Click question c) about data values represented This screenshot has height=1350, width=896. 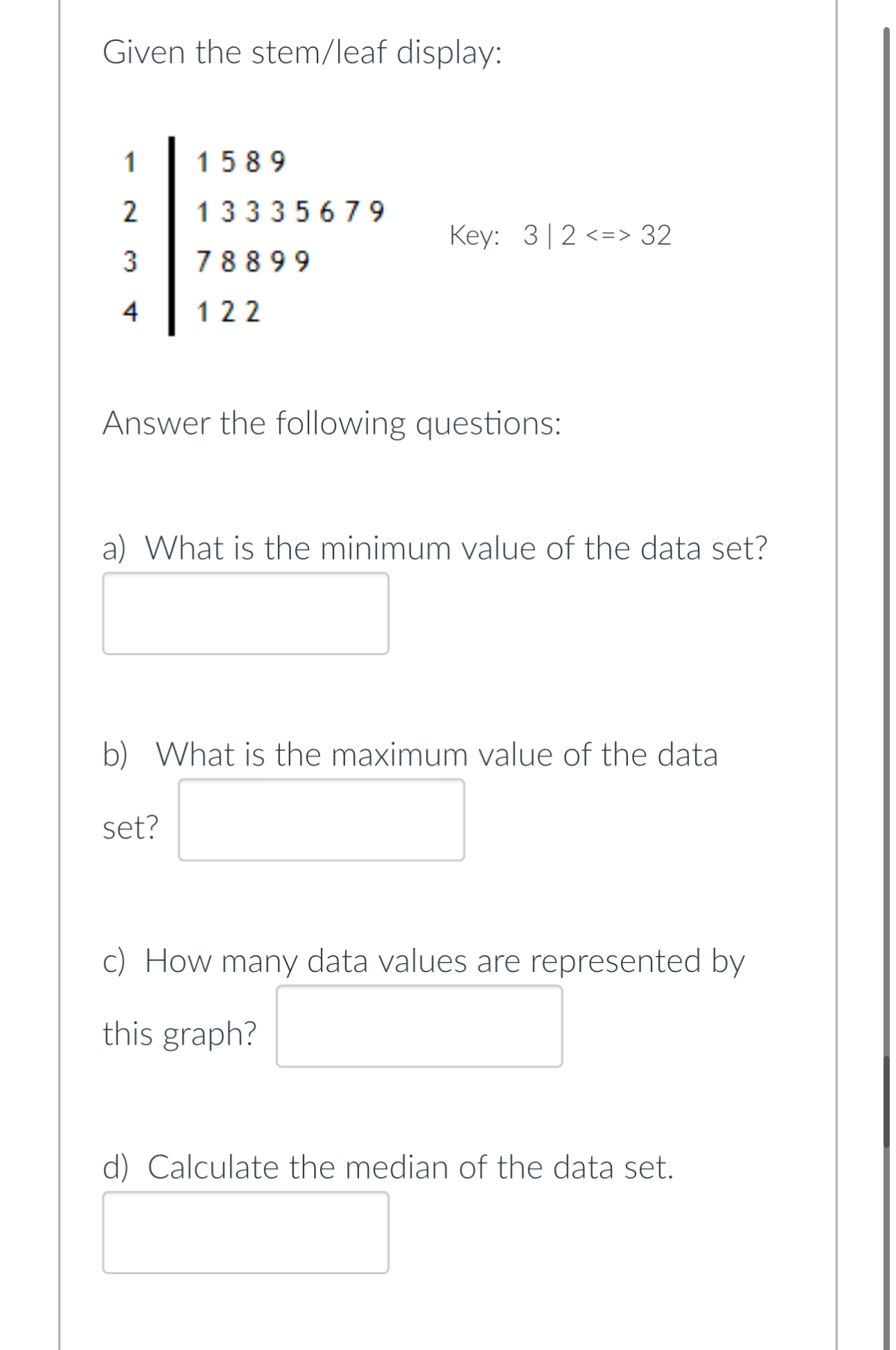(424, 961)
